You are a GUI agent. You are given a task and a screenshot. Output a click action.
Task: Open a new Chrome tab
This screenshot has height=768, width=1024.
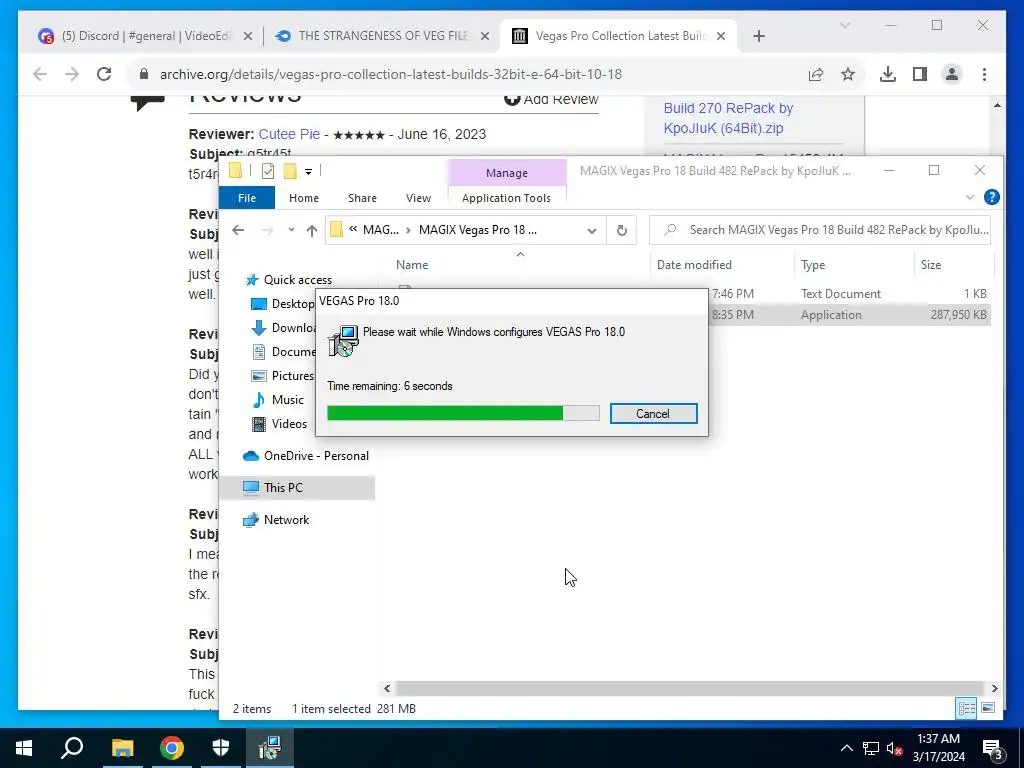(758, 36)
